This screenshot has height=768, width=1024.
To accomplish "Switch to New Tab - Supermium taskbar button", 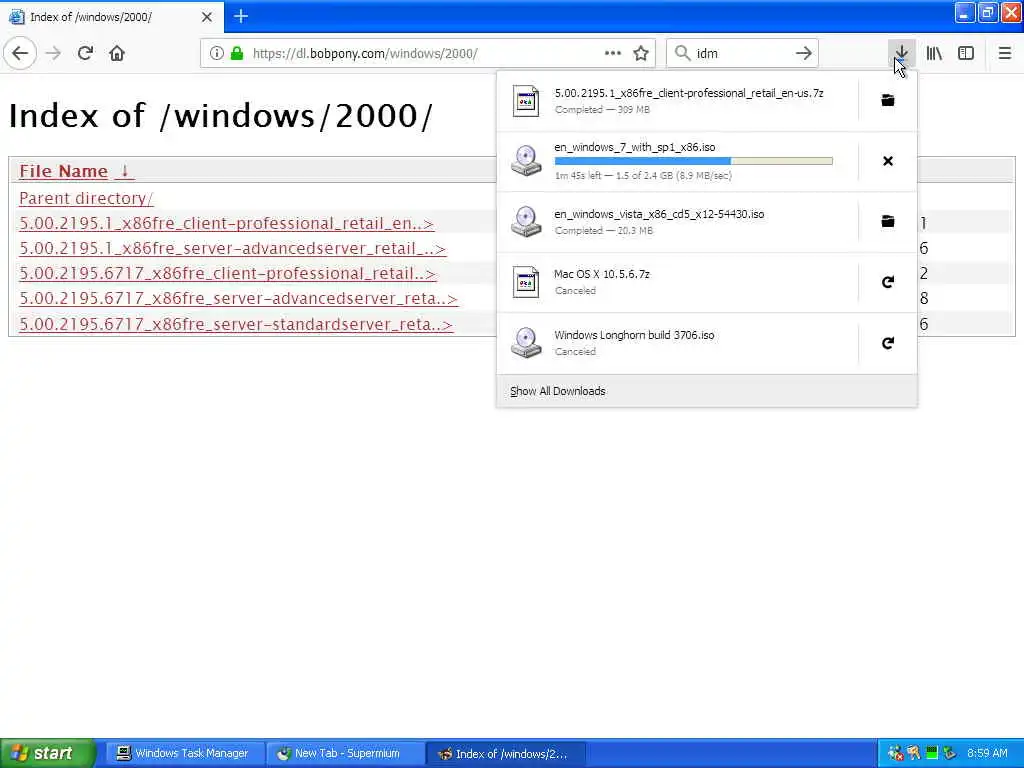I will (x=345, y=754).
